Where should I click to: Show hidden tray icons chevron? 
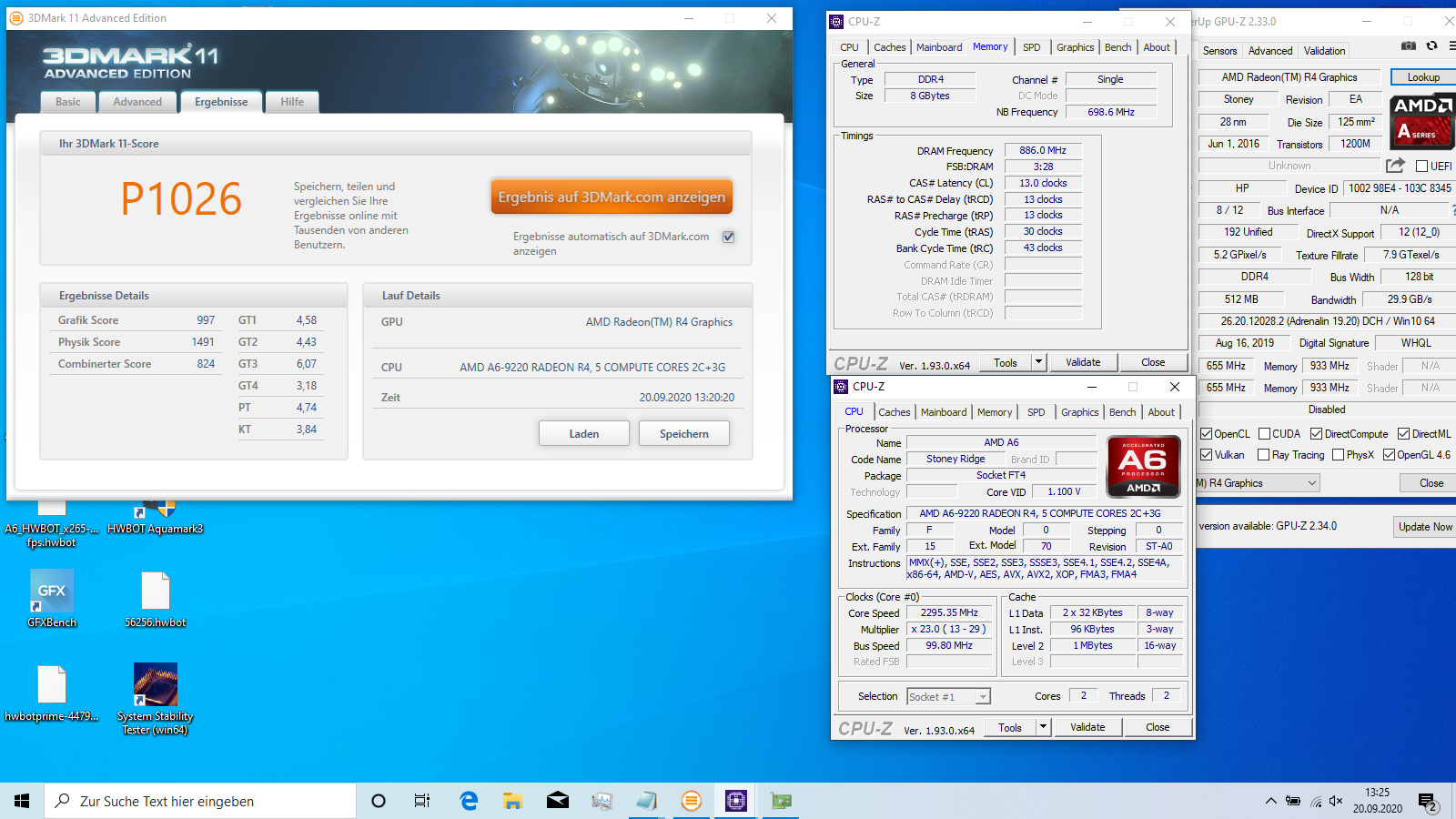tap(1270, 801)
